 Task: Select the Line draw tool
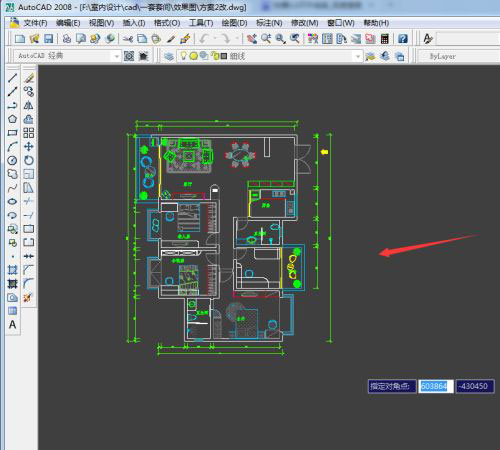(12, 78)
